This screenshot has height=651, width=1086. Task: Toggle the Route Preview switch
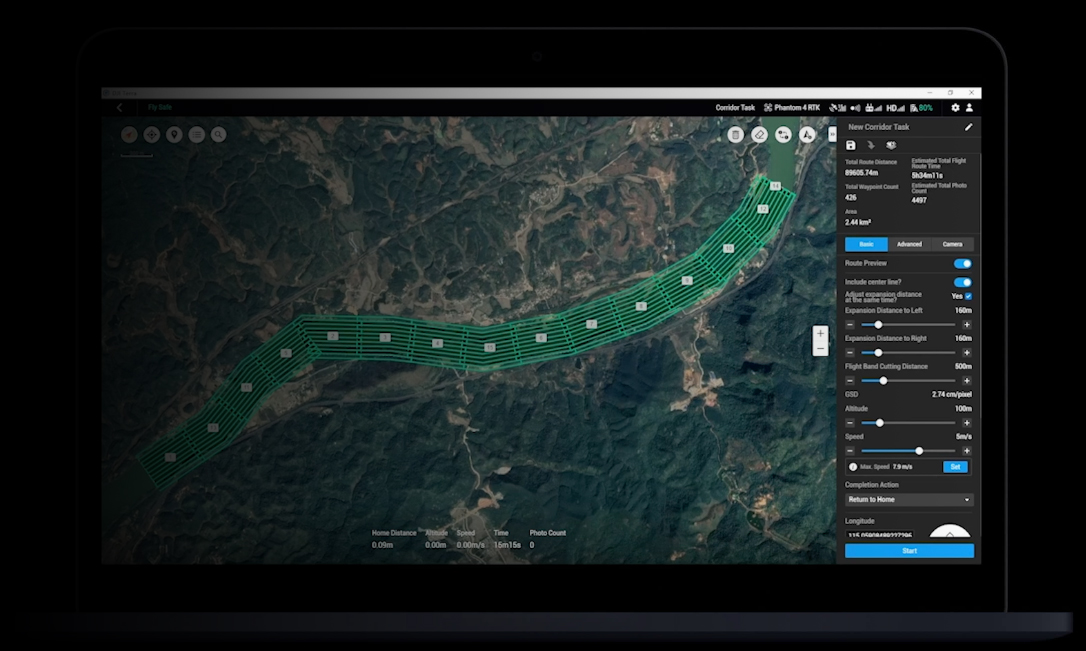pyautogui.click(x=962, y=264)
